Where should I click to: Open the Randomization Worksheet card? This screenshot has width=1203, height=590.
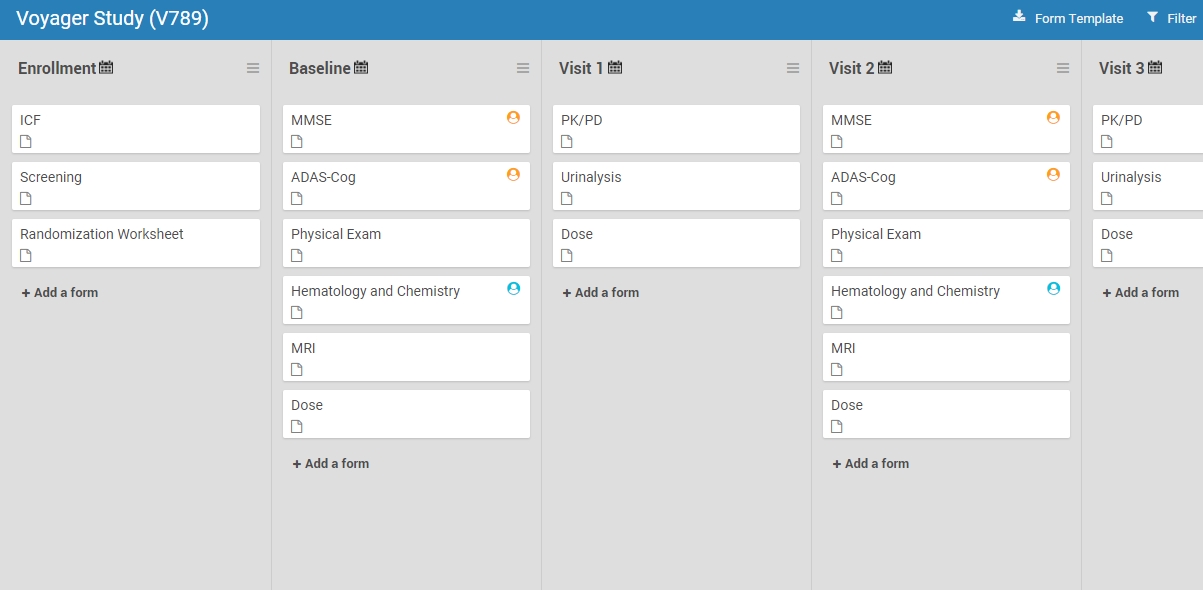pos(136,243)
